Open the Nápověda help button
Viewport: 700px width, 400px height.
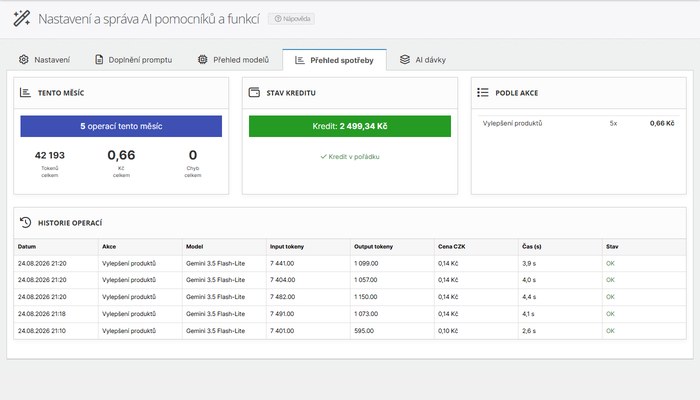pyautogui.click(x=292, y=19)
